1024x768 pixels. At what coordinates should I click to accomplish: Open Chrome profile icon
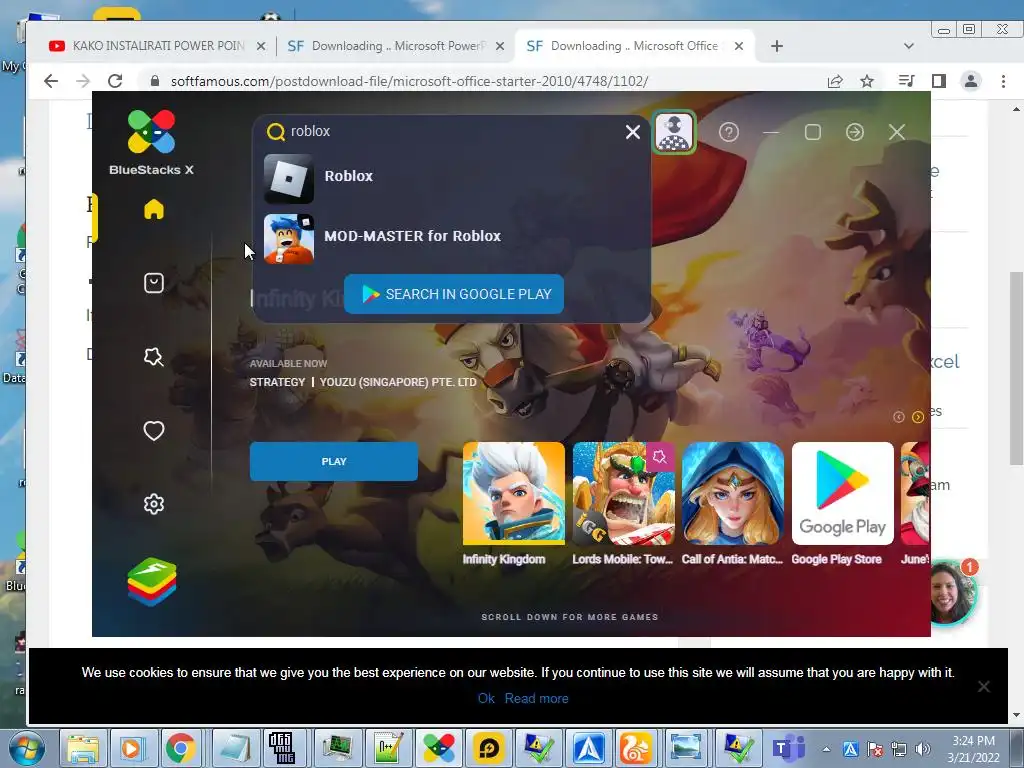pos(971,81)
